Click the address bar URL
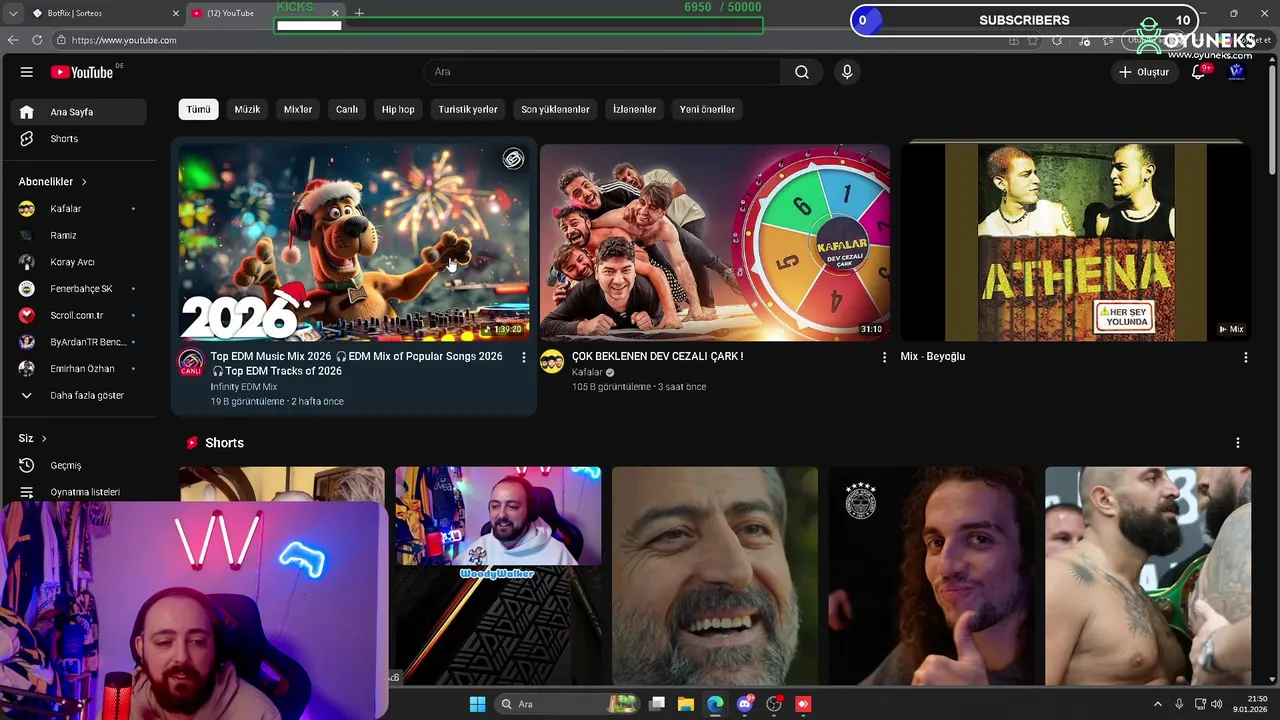This screenshot has width=1280, height=720. 124,40
